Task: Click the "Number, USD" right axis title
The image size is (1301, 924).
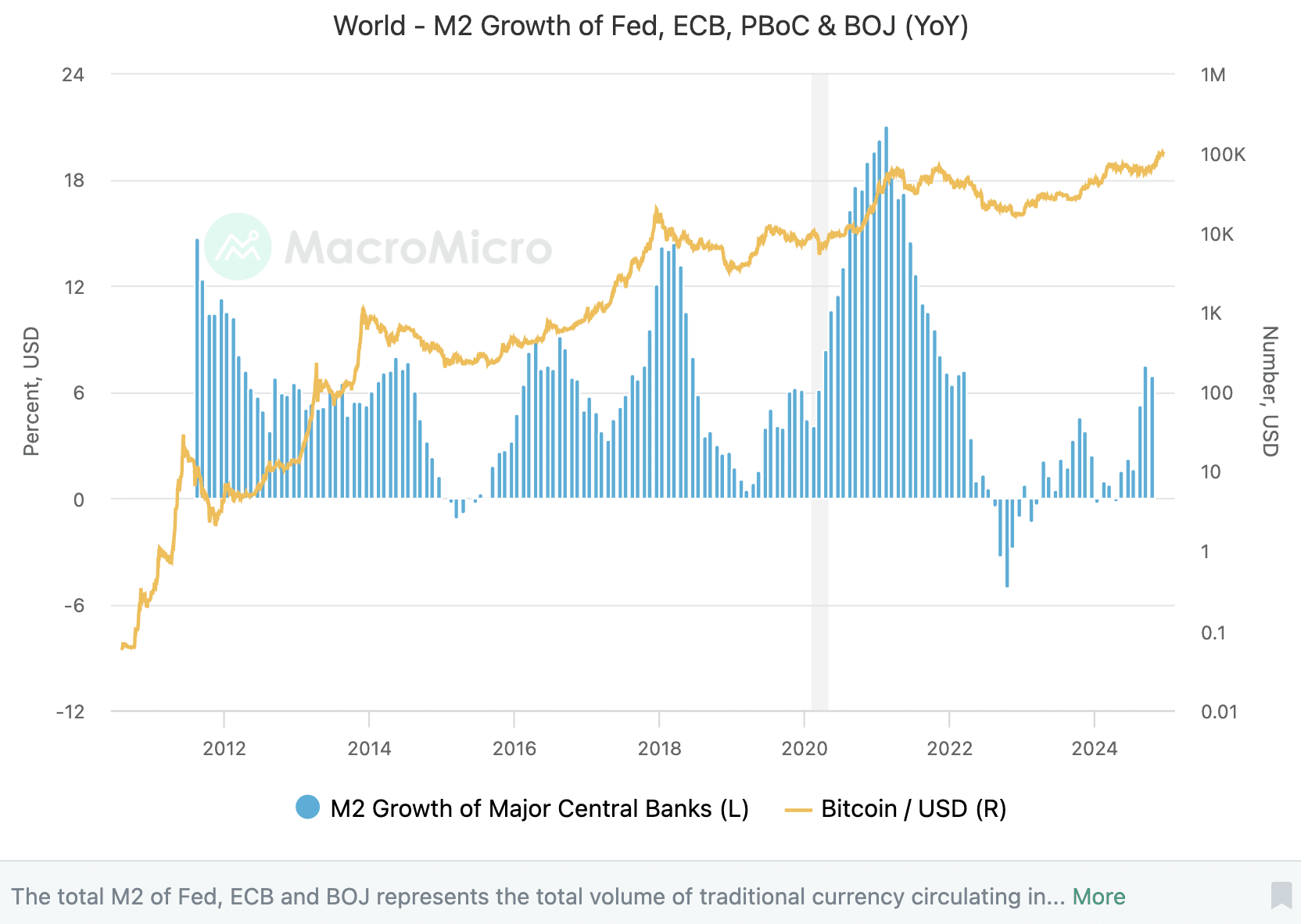Action: (1271, 392)
